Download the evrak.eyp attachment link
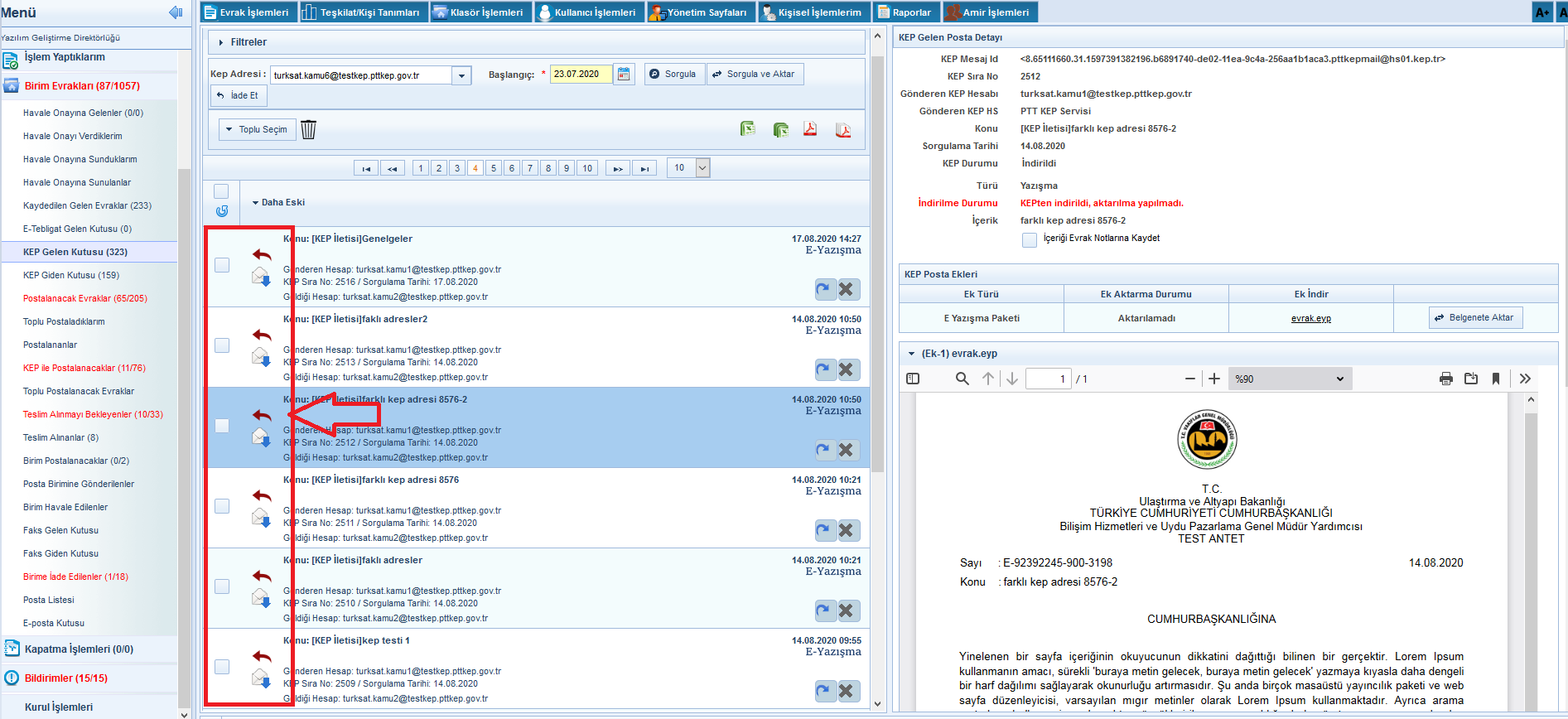Screen dimensions: 1568x719 (1310, 319)
